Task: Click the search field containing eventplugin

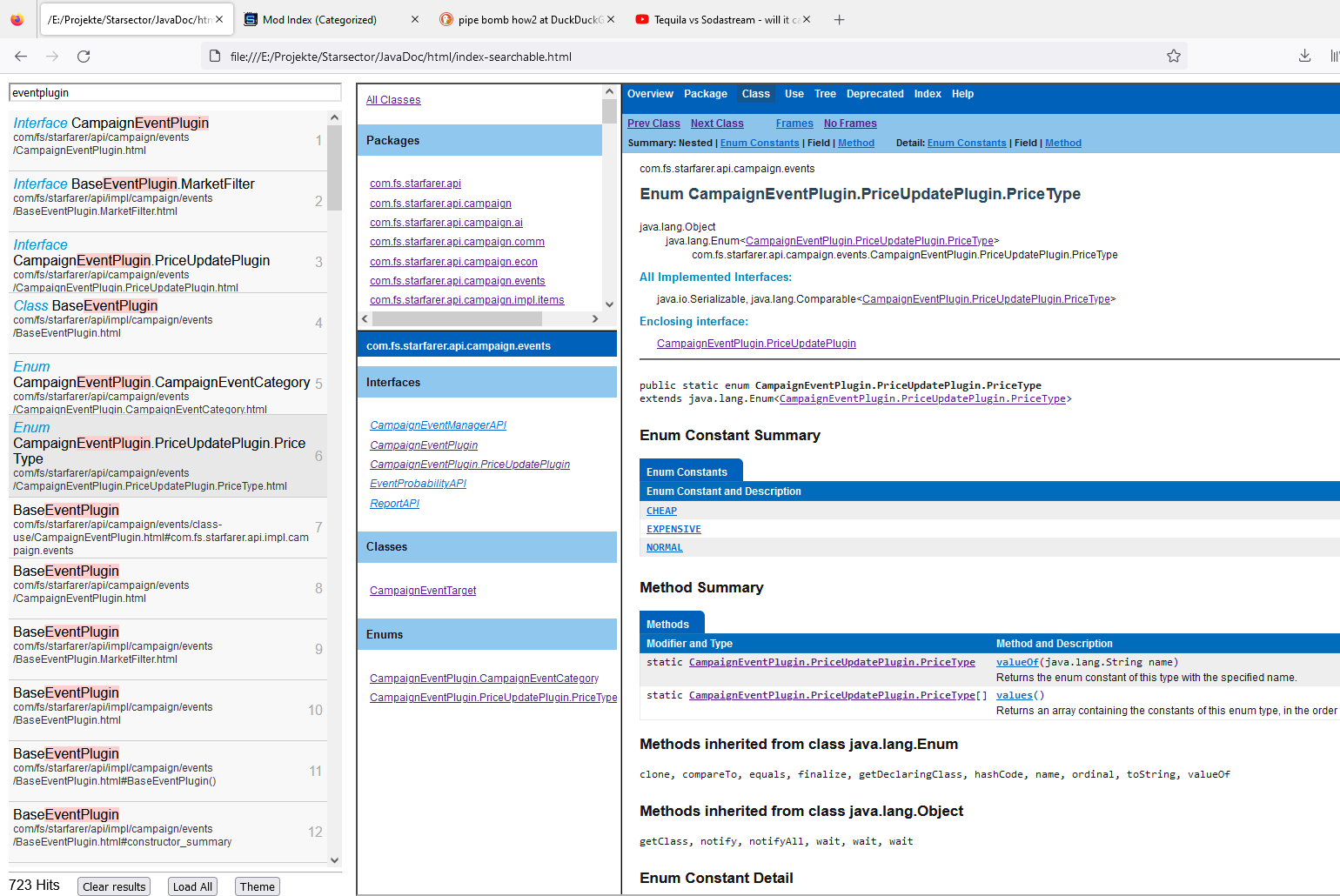Action: (x=175, y=93)
